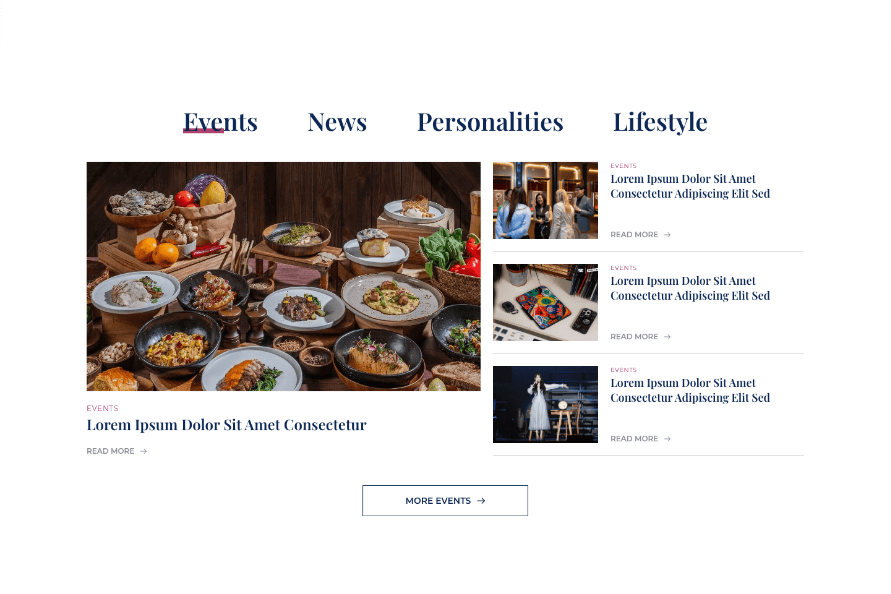Open the thumbnail of people talking

546,200
